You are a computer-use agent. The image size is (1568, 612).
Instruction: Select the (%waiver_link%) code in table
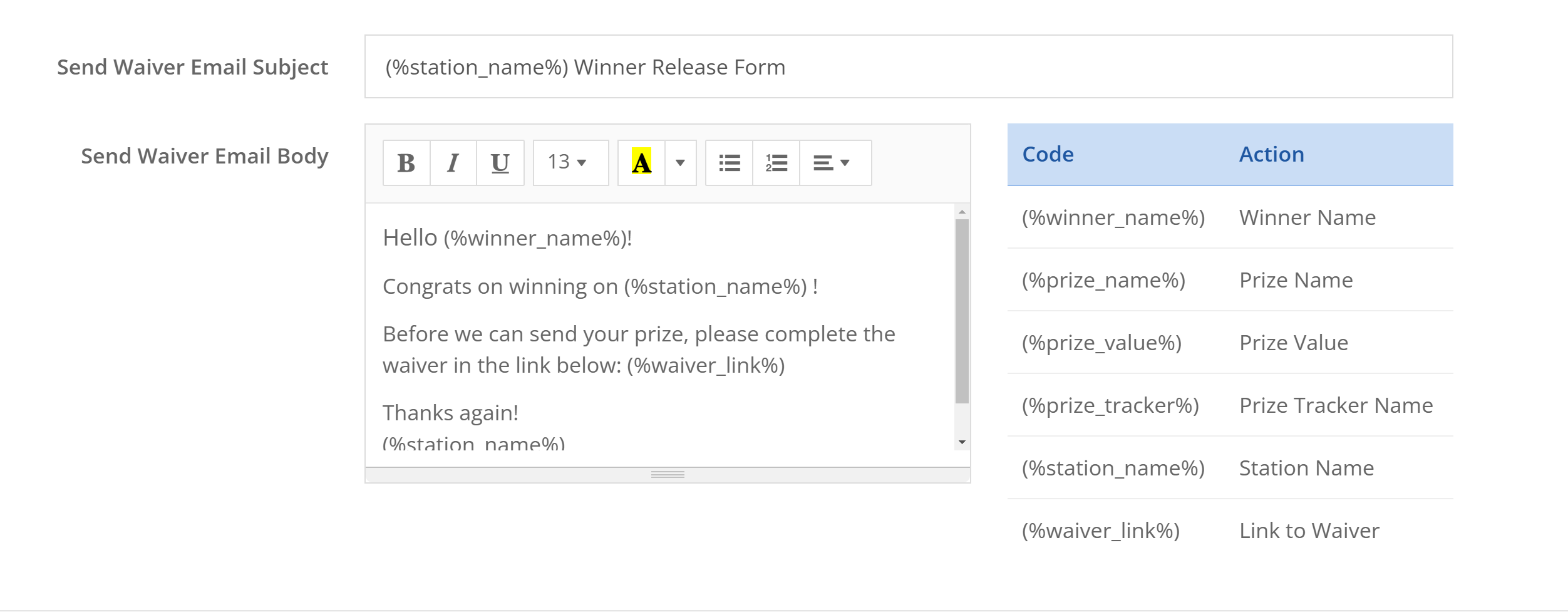[1100, 531]
